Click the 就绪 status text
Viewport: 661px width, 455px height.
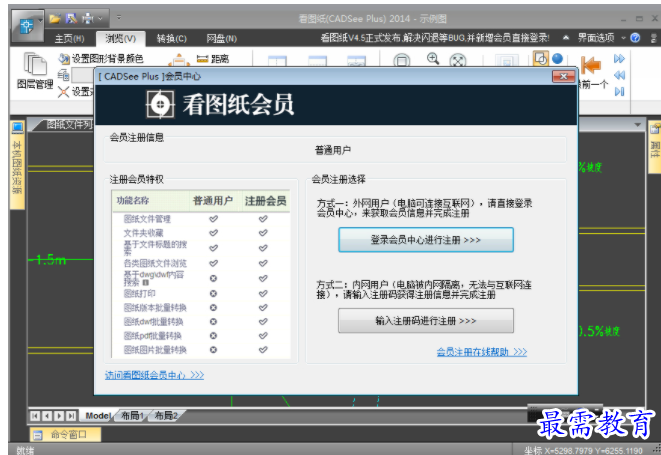pos(25,450)
